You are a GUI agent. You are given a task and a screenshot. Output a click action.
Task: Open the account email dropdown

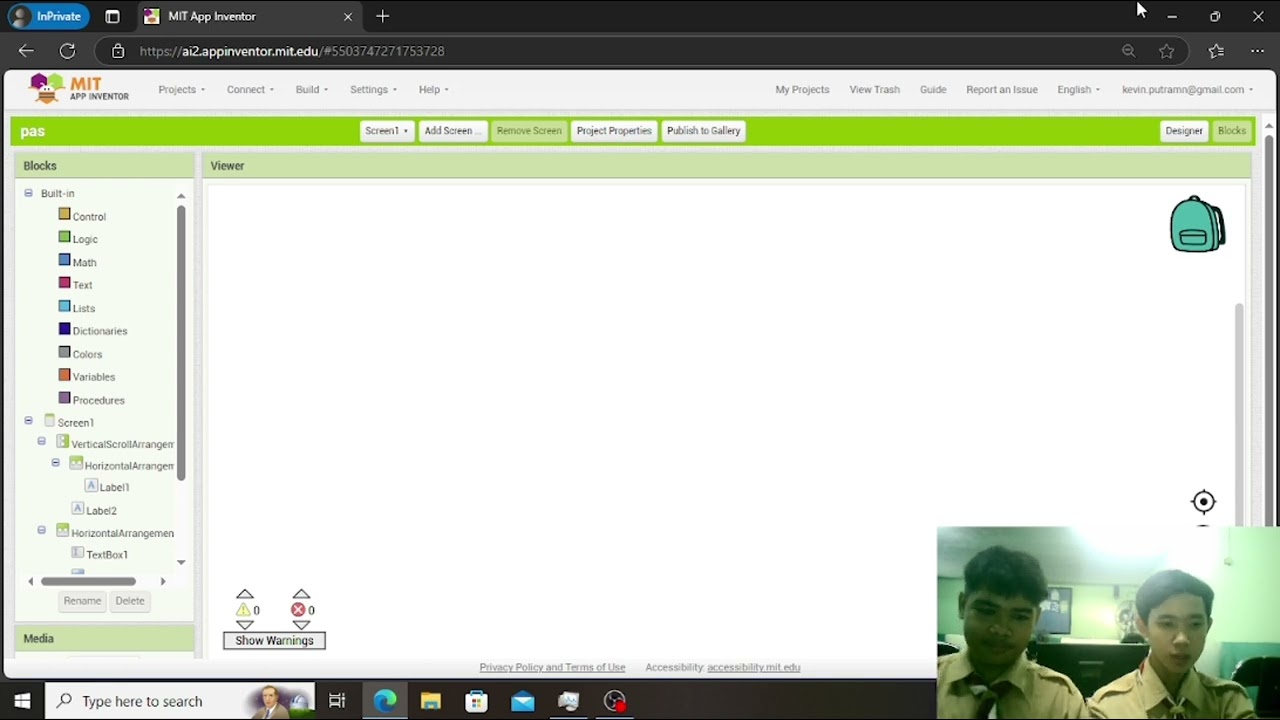click(1187, 89)
